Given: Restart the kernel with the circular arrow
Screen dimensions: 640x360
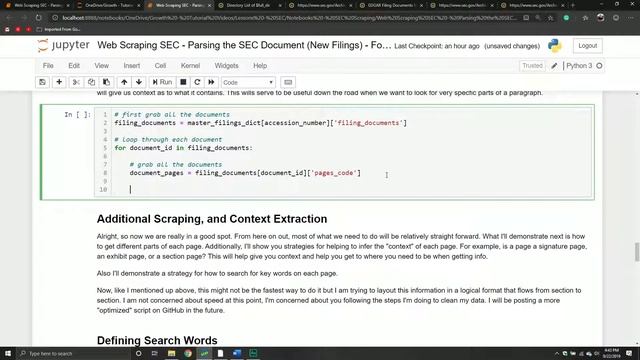Looking at the screenshot, I should click(197, 82).
